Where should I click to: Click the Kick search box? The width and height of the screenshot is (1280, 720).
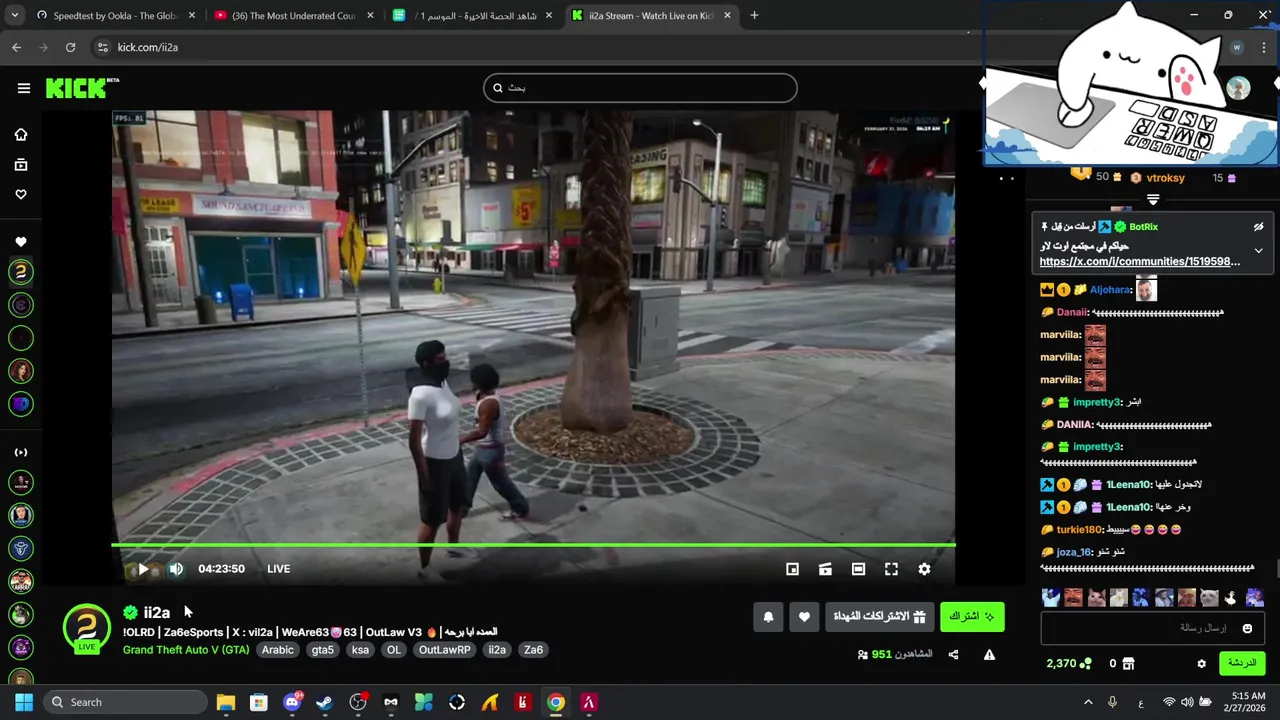[x=640, y=88]
